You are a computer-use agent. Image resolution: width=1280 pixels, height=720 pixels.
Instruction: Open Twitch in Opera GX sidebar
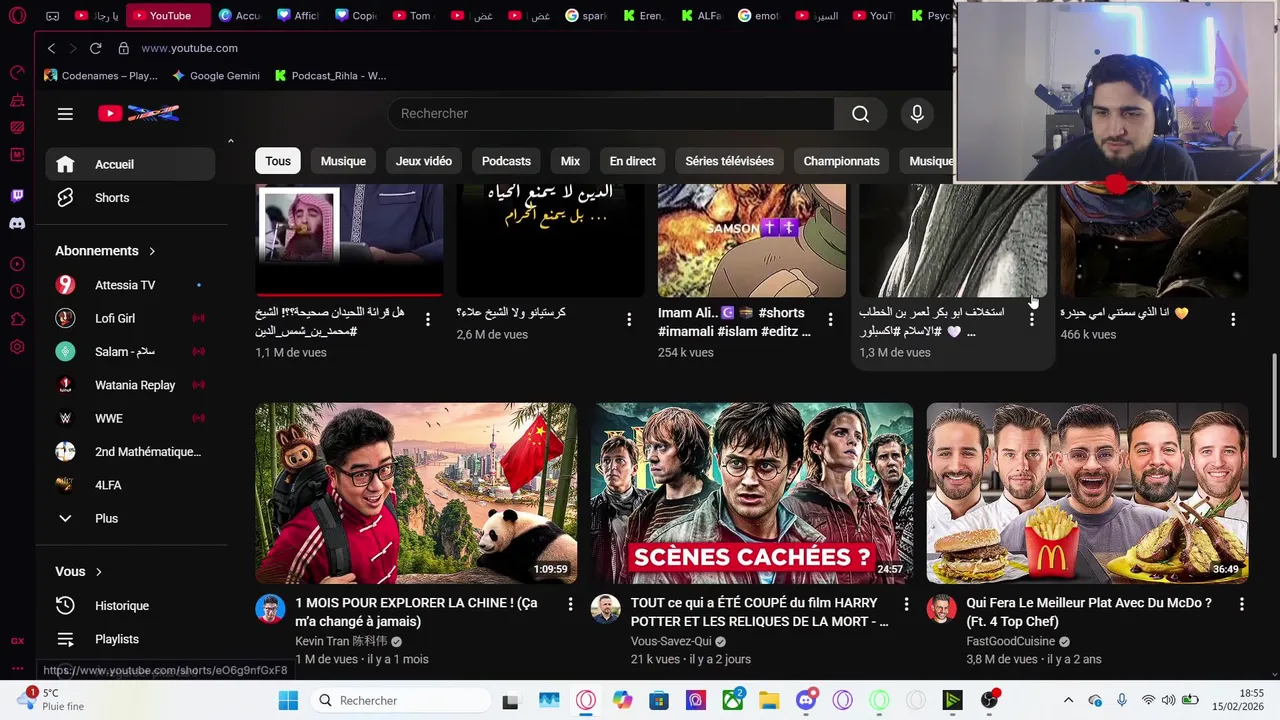[x=17, y=196]
